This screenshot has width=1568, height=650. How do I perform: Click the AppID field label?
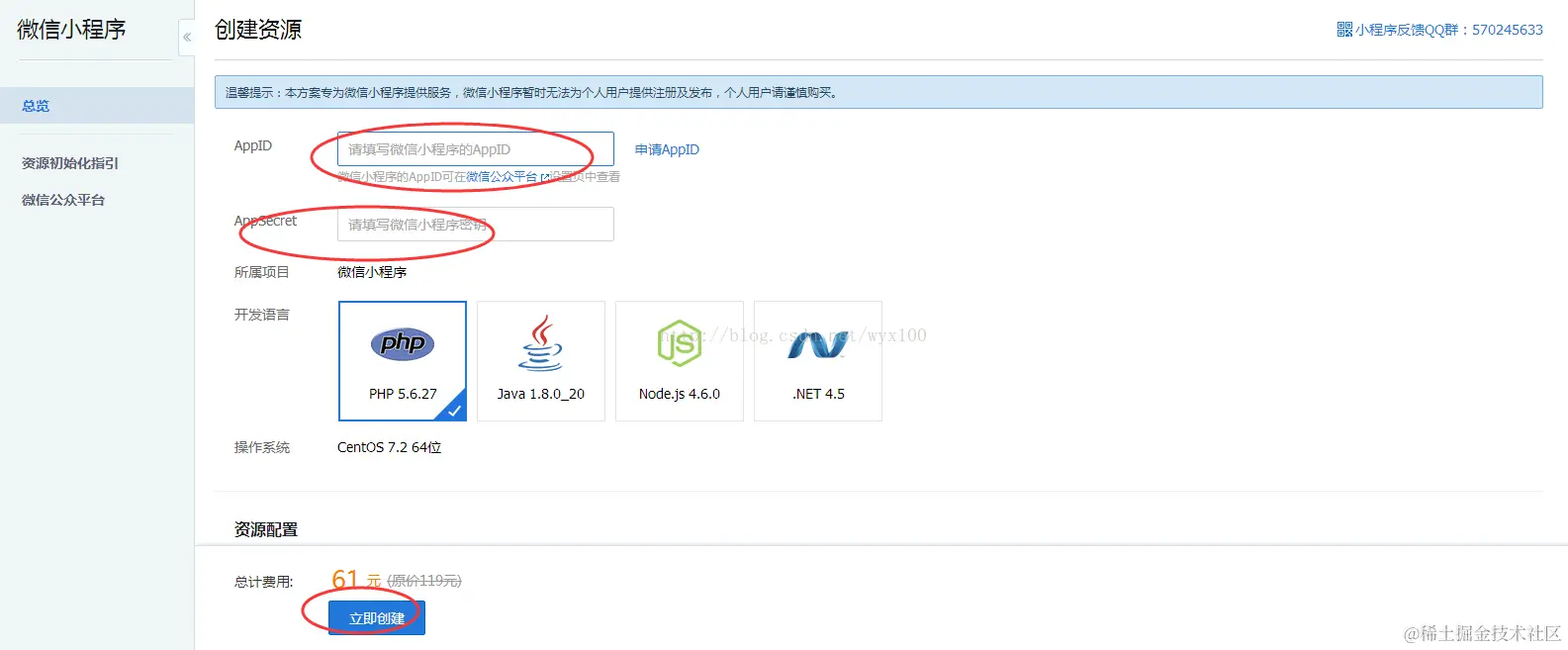[253, 145]
